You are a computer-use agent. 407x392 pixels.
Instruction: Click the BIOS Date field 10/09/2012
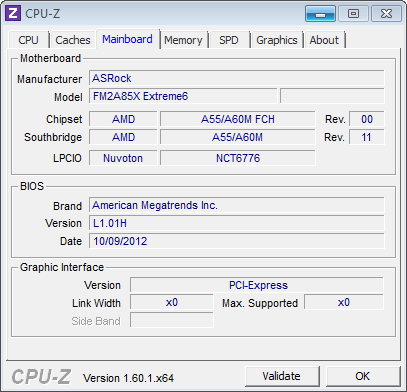pyautogui.click(x=237, y=241)
